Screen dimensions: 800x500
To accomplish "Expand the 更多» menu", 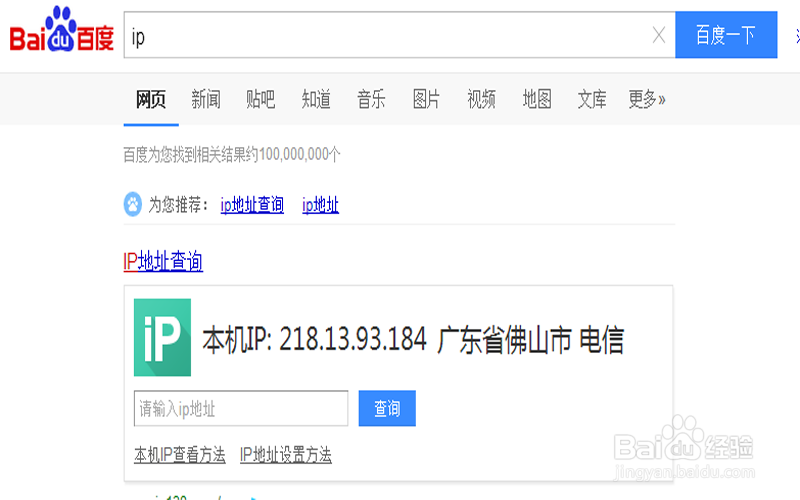I will pyautogui.click(x=647, y=99).
